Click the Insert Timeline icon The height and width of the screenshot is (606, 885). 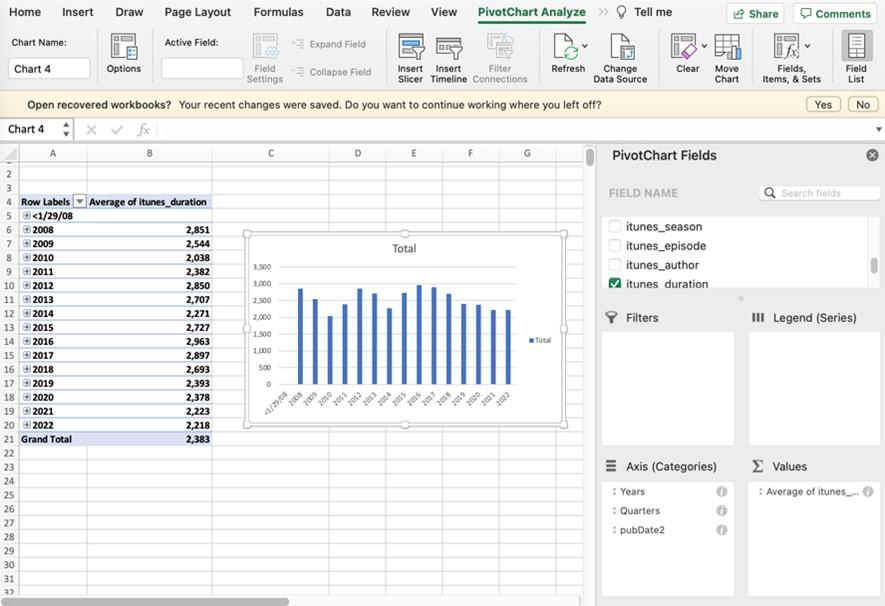click(x=449, y=48)
